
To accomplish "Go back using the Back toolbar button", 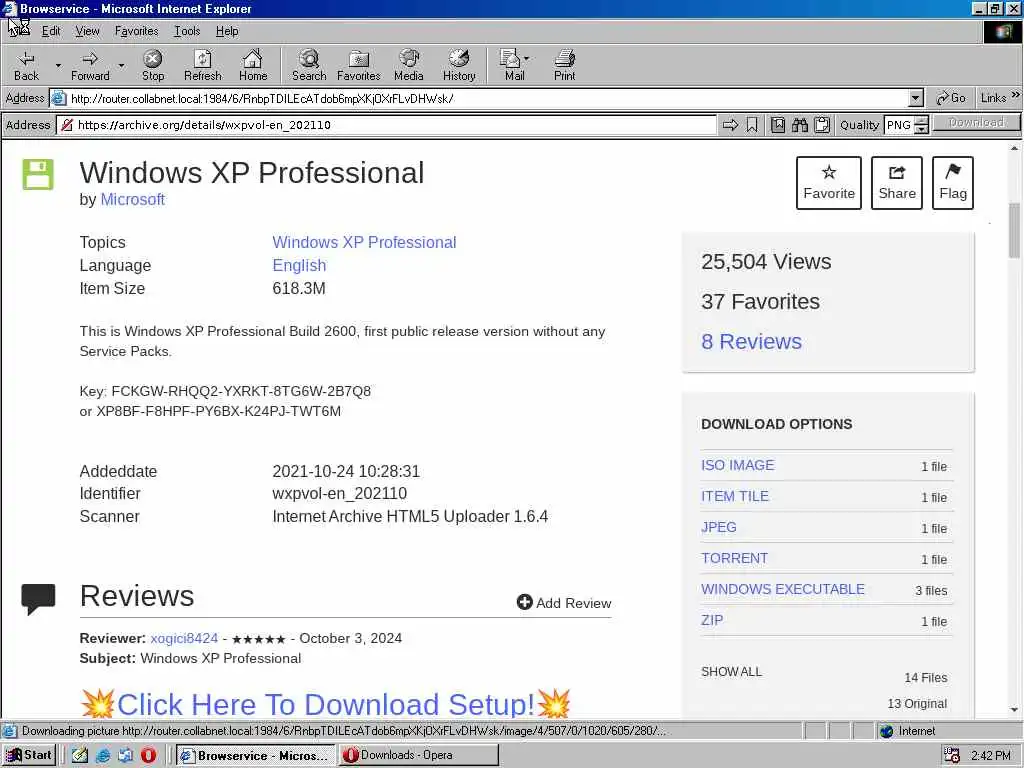I will pyautogui.click(x=26, y=65).
